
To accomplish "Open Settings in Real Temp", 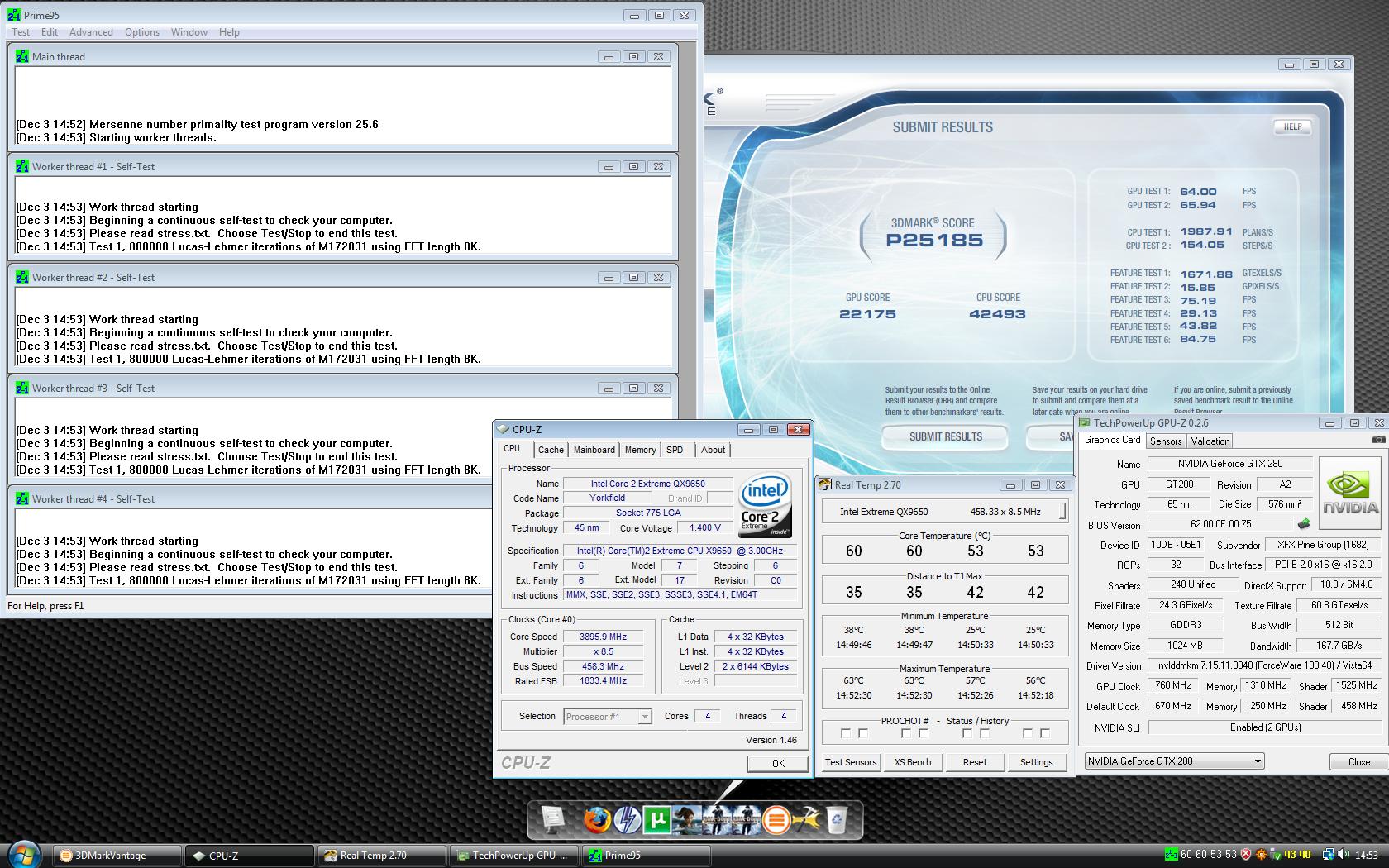I will 1037,762.
